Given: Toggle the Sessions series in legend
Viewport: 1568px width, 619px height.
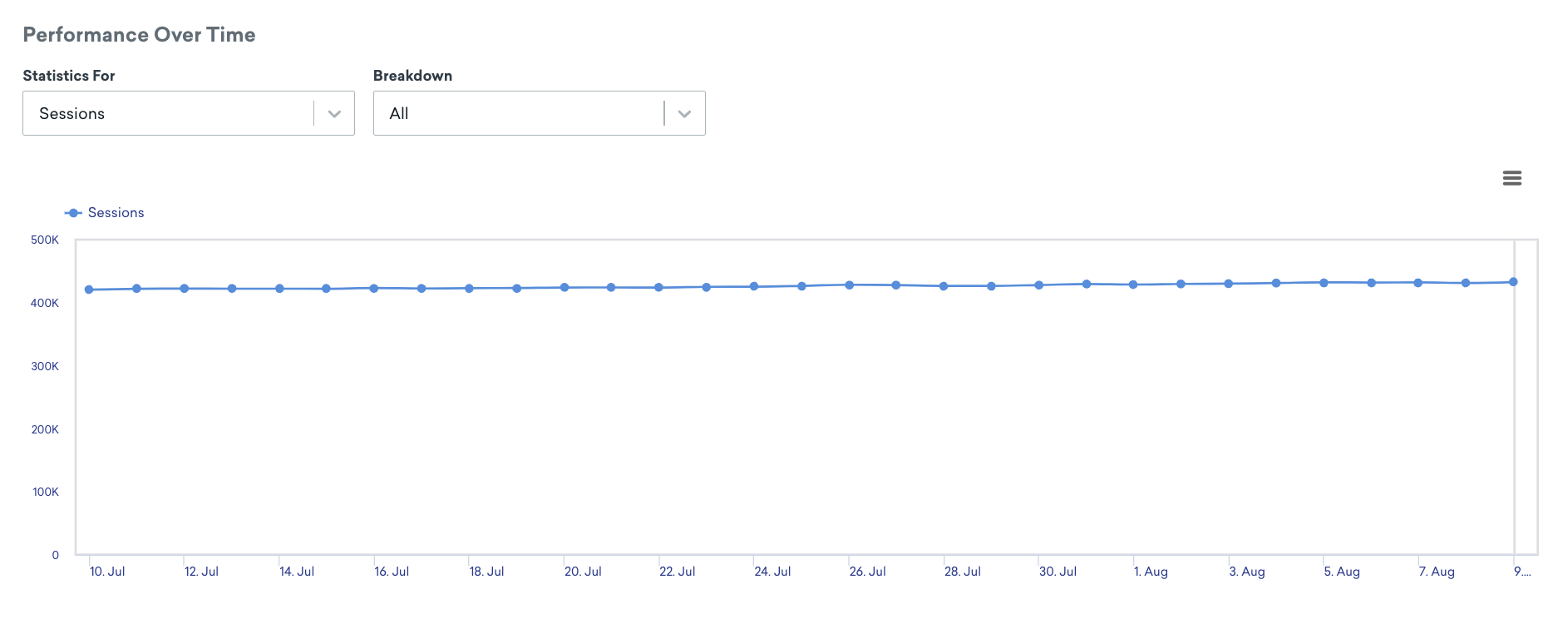Looking at the screenshot, I should click(105, 213).
